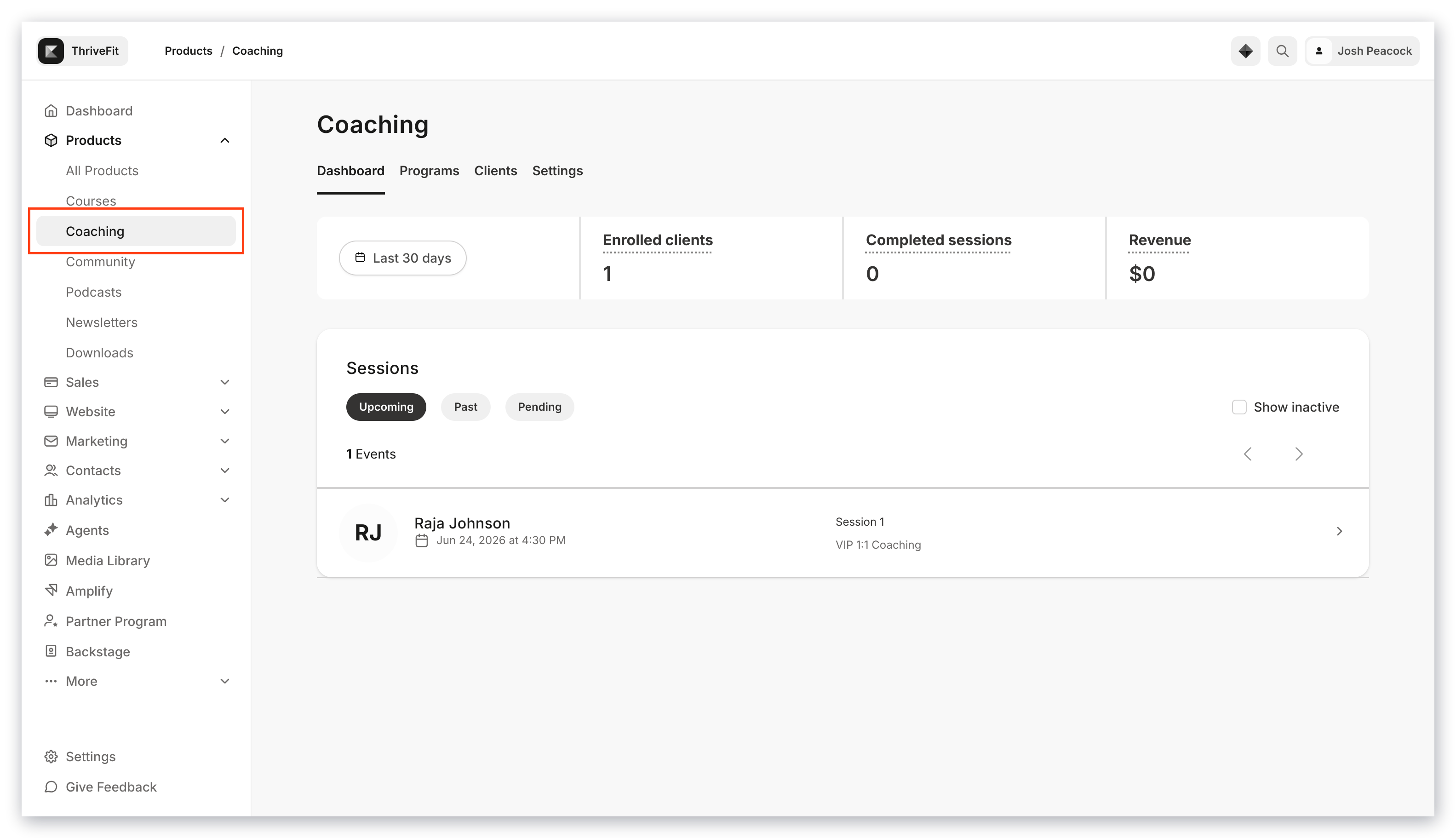
Task: Open the Raja Johnson session name
Action: (x=462, y=523)
